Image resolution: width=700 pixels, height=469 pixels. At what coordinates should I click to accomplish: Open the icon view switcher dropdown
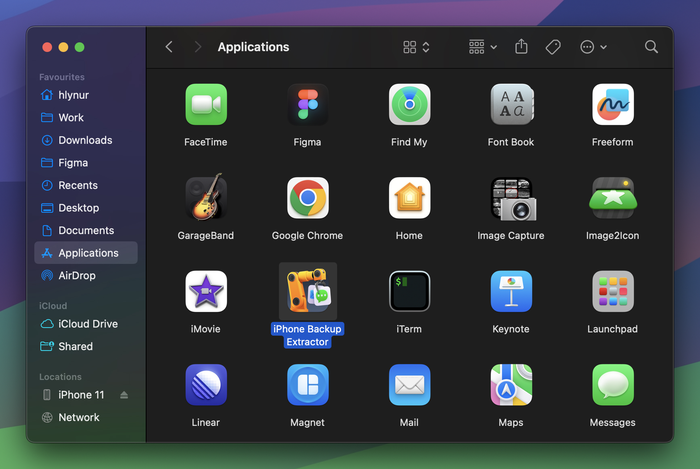(x=416, y=47)
